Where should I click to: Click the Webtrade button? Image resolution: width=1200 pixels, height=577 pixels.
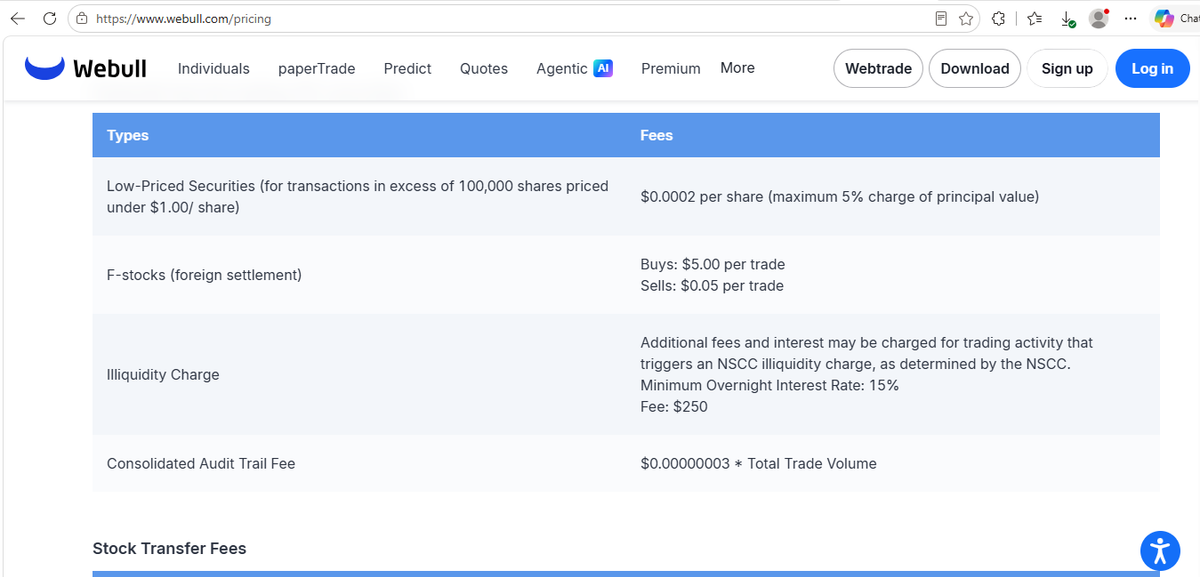(878, 68)
